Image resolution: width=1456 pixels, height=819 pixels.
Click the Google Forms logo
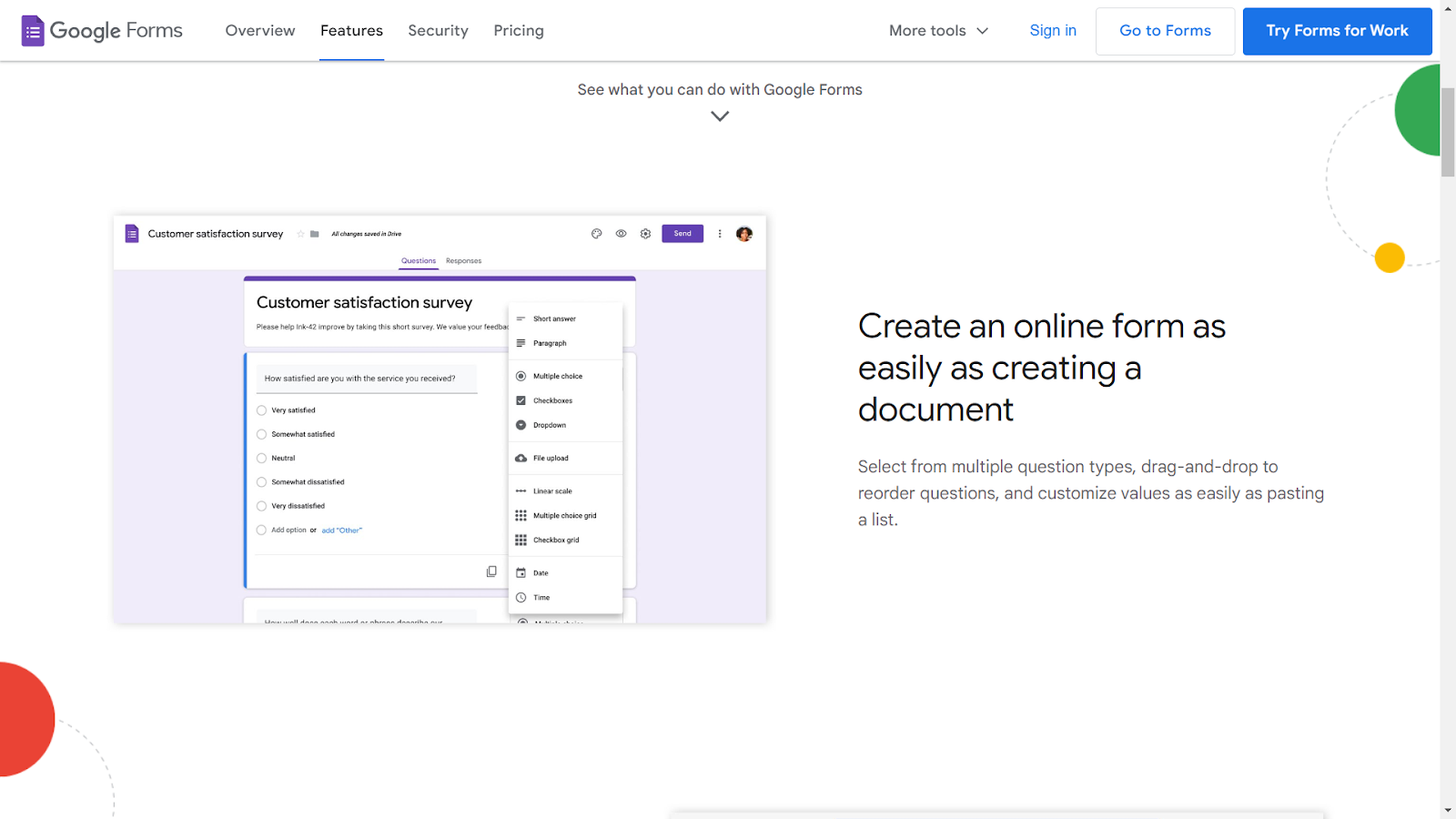(x=102, y=31)
